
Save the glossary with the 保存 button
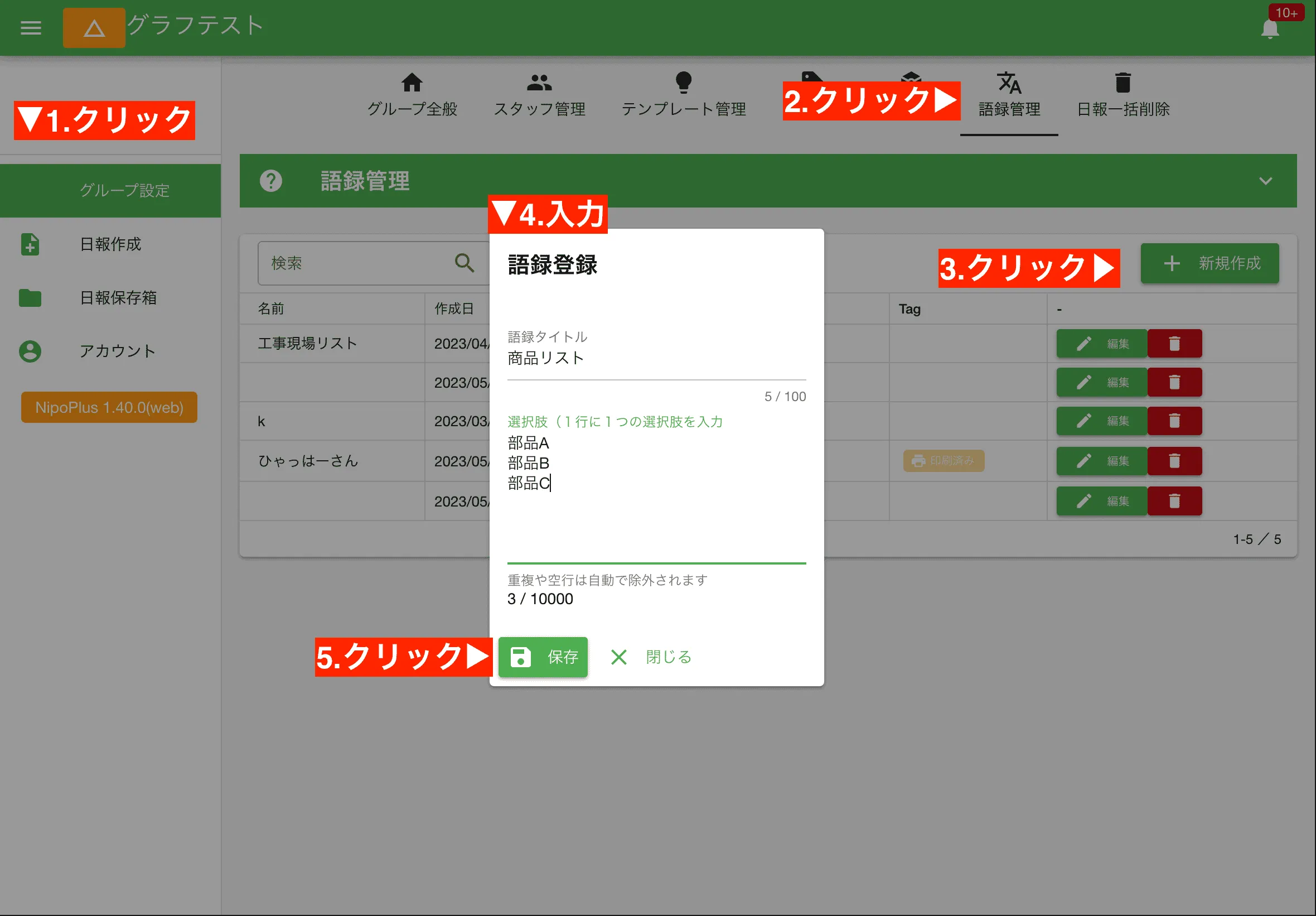[x=542, y=657]
